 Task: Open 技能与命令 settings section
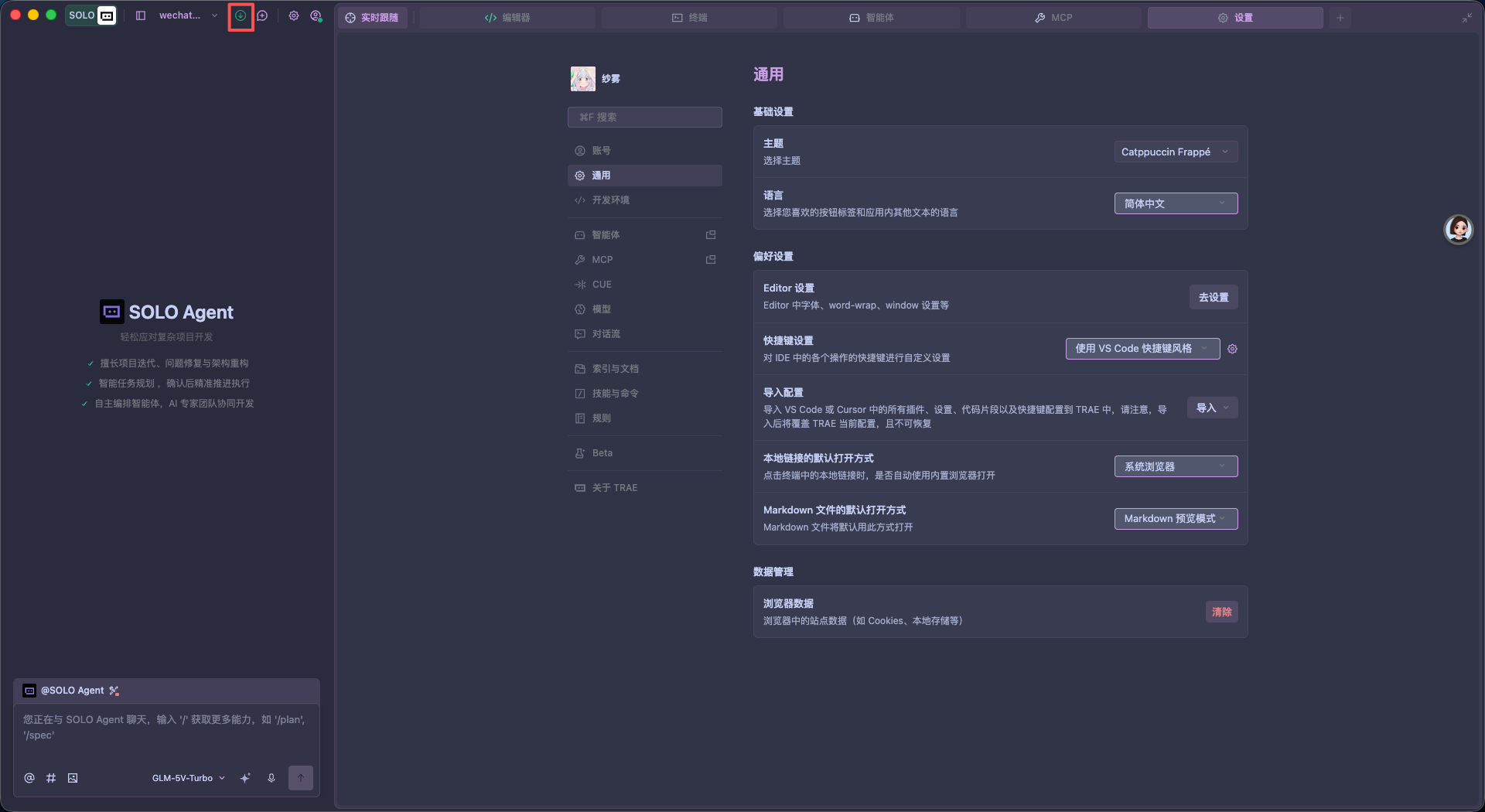click(x=645, y=394)
